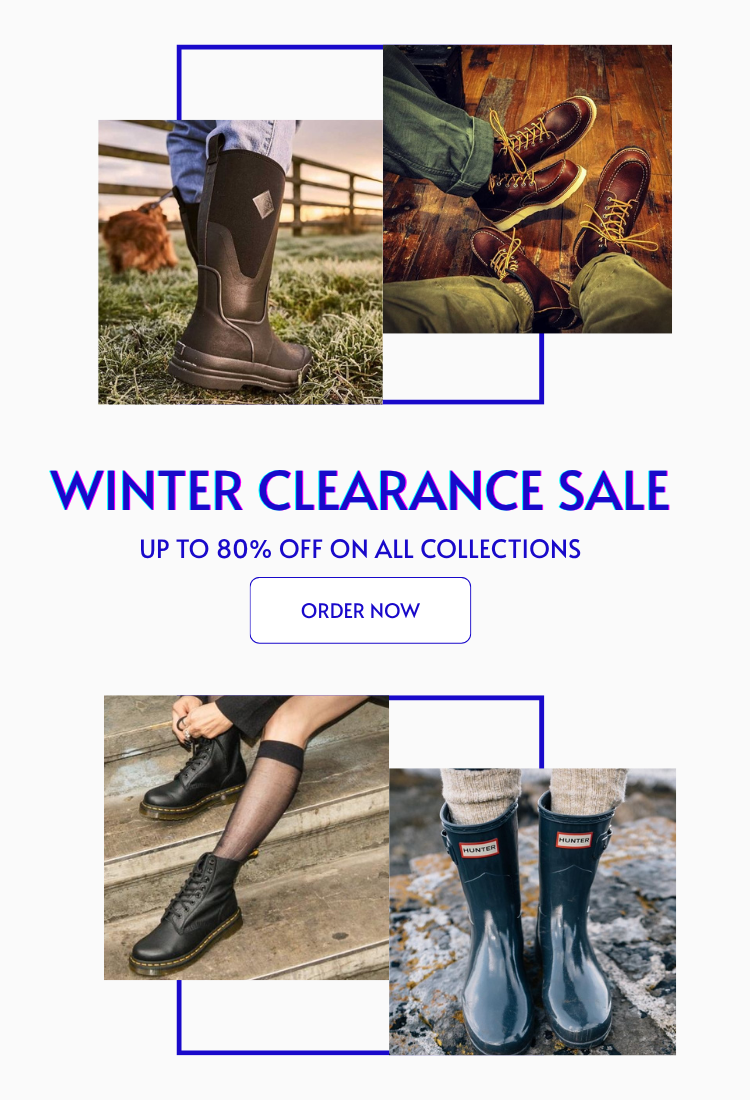Image resolution: width=750 pixels, height=1100 pixels.
Task: Select the CLEARANCE word in headline
Action: (400, 490)
